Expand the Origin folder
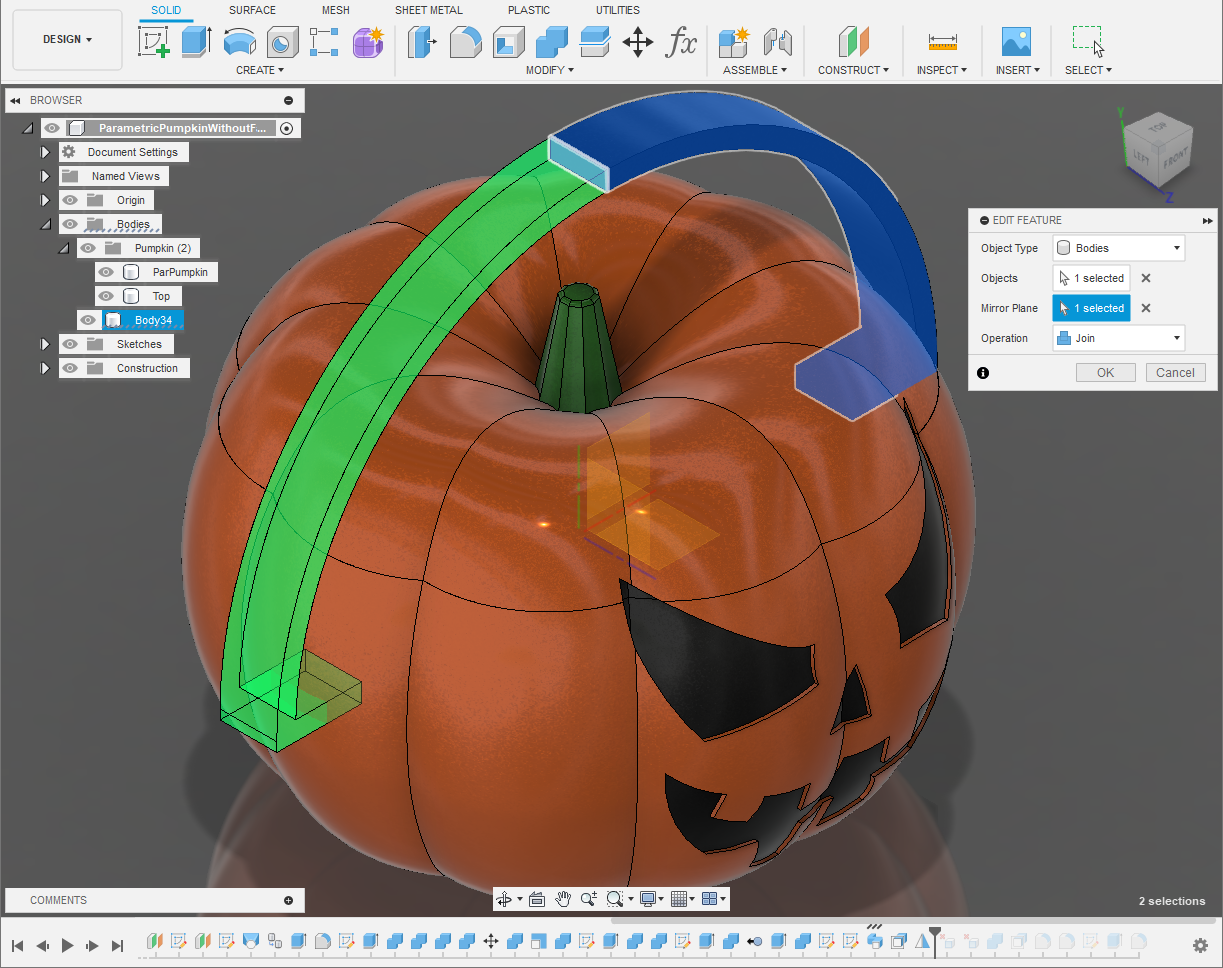This screenshot has height=968, width=1223. coord(45,200)
